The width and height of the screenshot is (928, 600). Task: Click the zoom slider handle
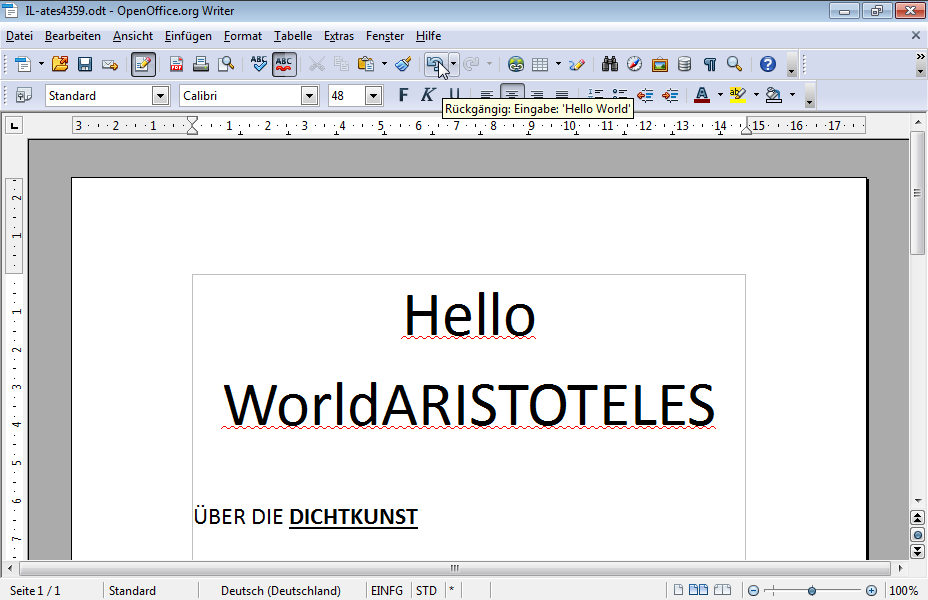812,591
